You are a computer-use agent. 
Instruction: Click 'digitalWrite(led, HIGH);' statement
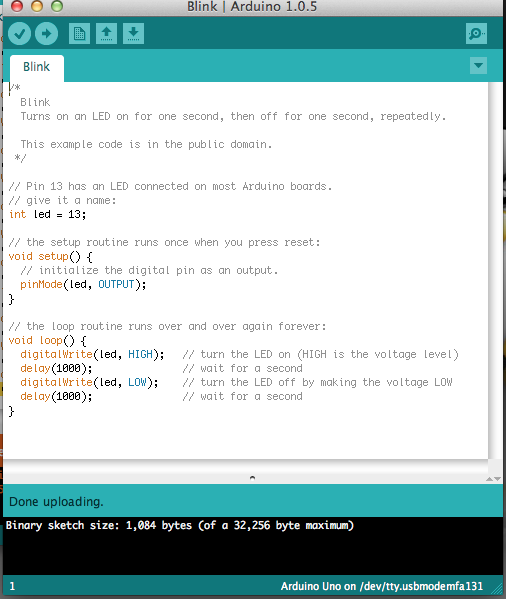(x=92, y=355)
